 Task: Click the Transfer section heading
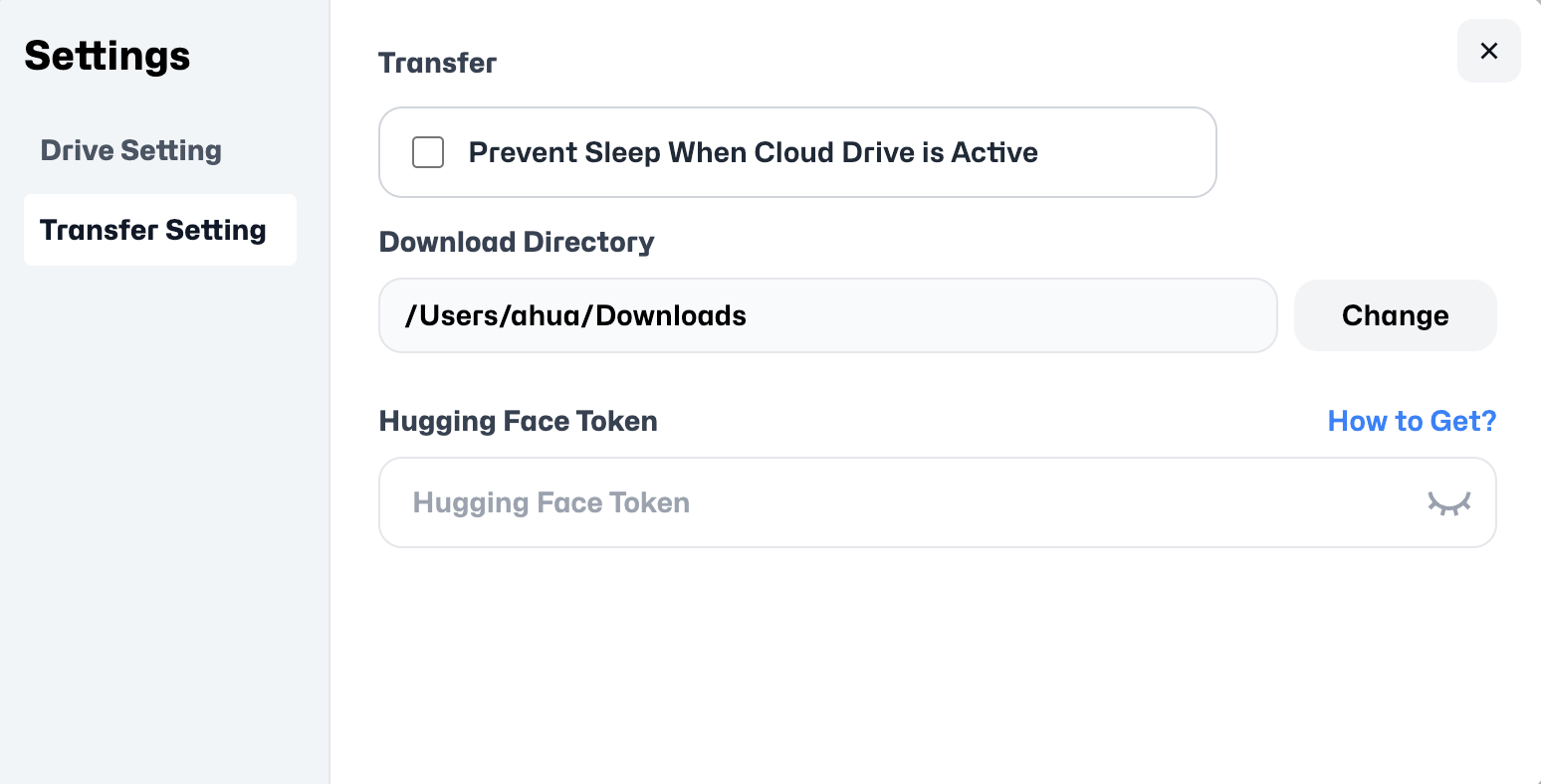pyautogui.click(x=437, y=63)
